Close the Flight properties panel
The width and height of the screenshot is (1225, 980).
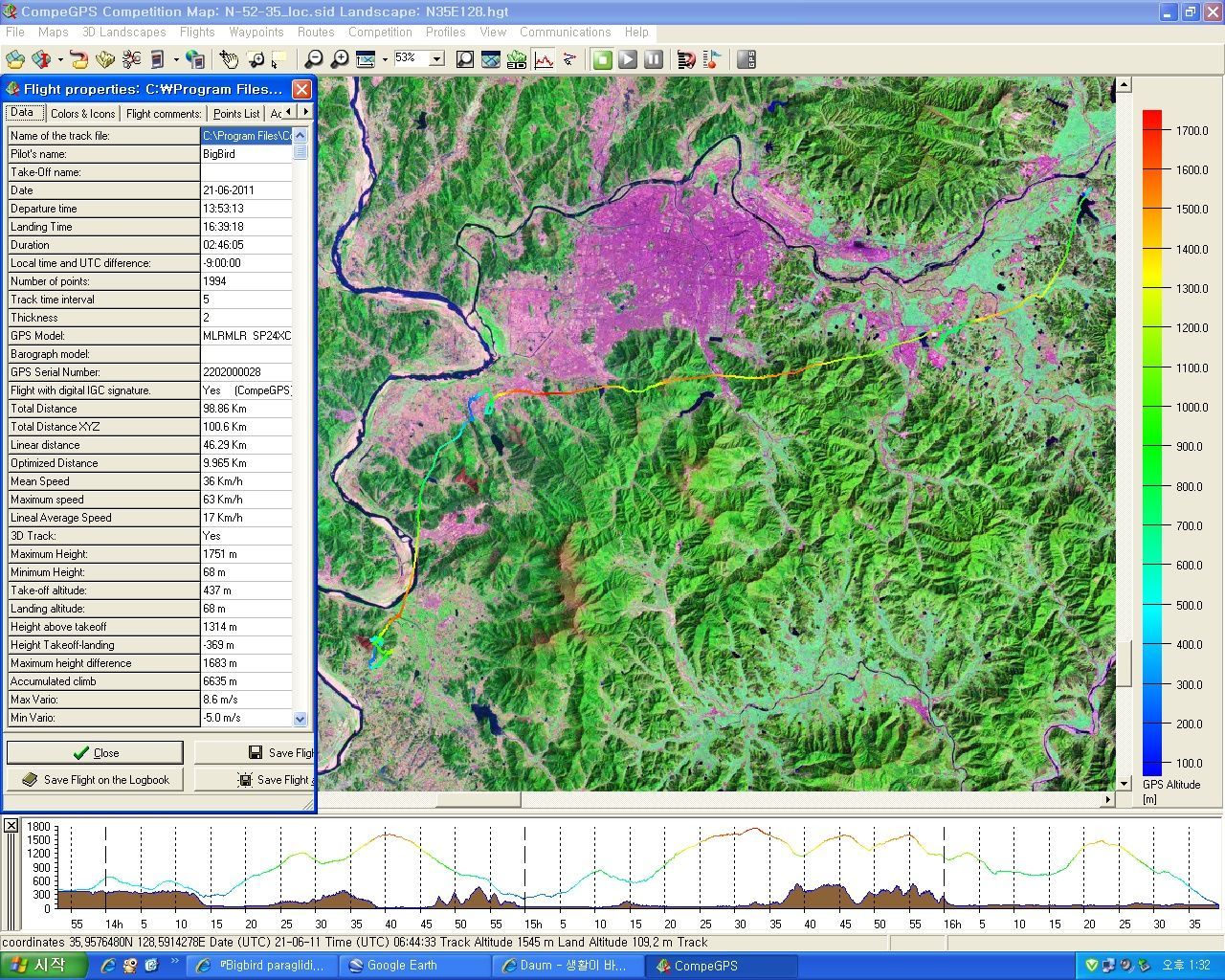tap(301, 89)
